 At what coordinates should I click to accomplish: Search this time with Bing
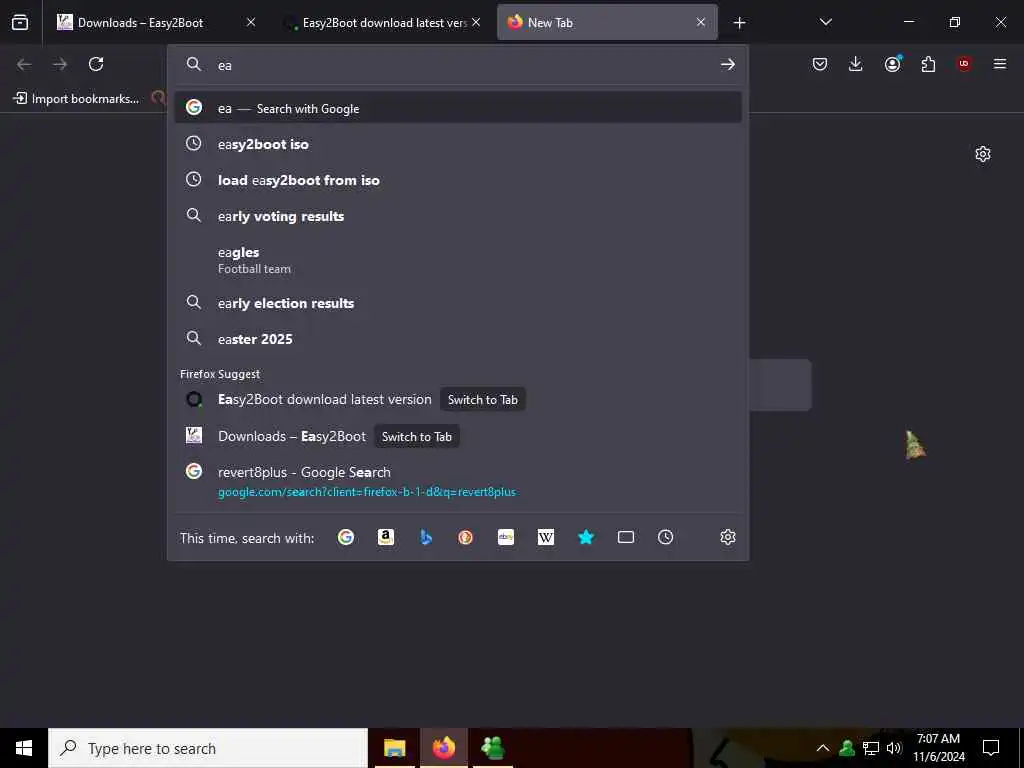(426, 537)
